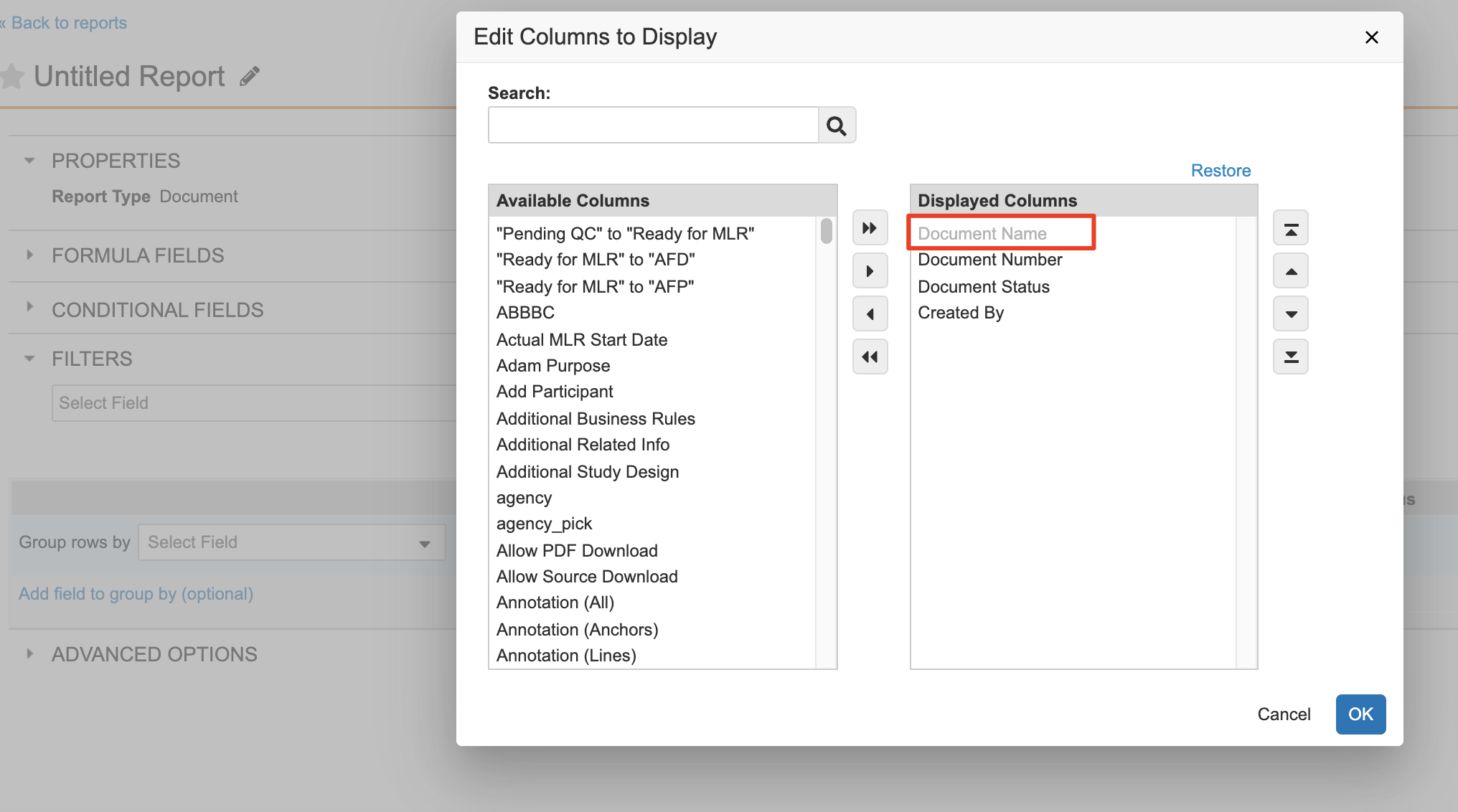
Task: Move selected column to top
Action: (x=1290, y=228)
